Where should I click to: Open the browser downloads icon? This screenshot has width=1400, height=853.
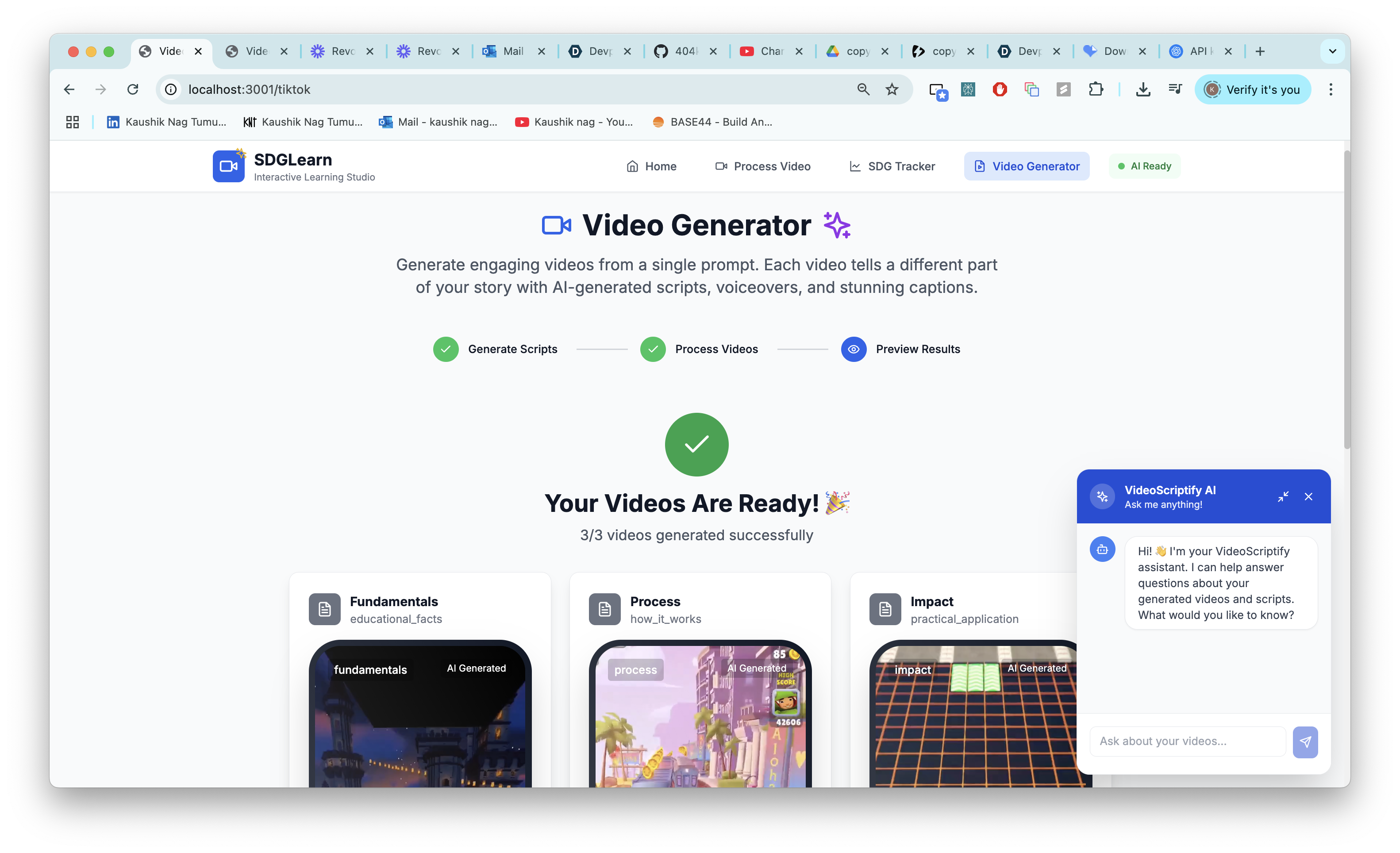[1142, 89]
